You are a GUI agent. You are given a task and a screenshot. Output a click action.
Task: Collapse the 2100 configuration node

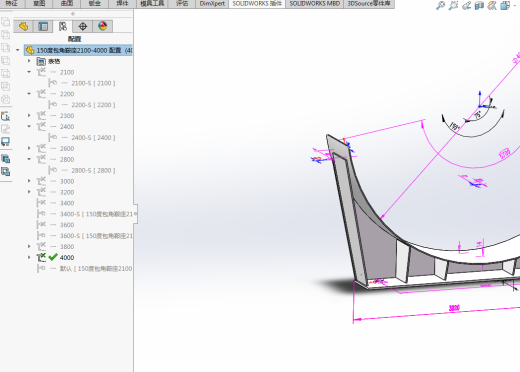coord(29,72)
